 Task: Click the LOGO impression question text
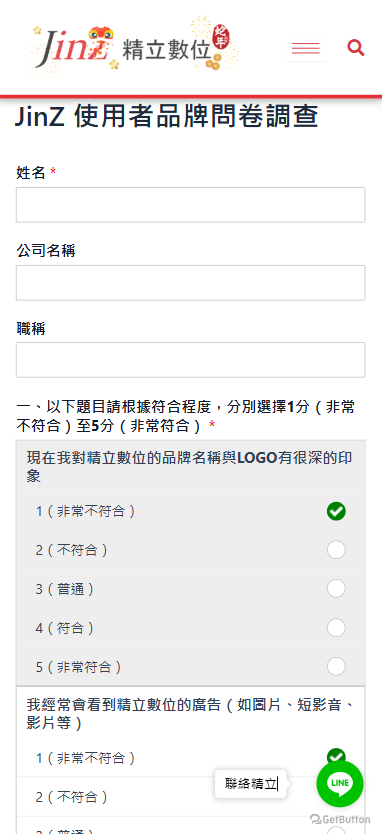point(189,466)
